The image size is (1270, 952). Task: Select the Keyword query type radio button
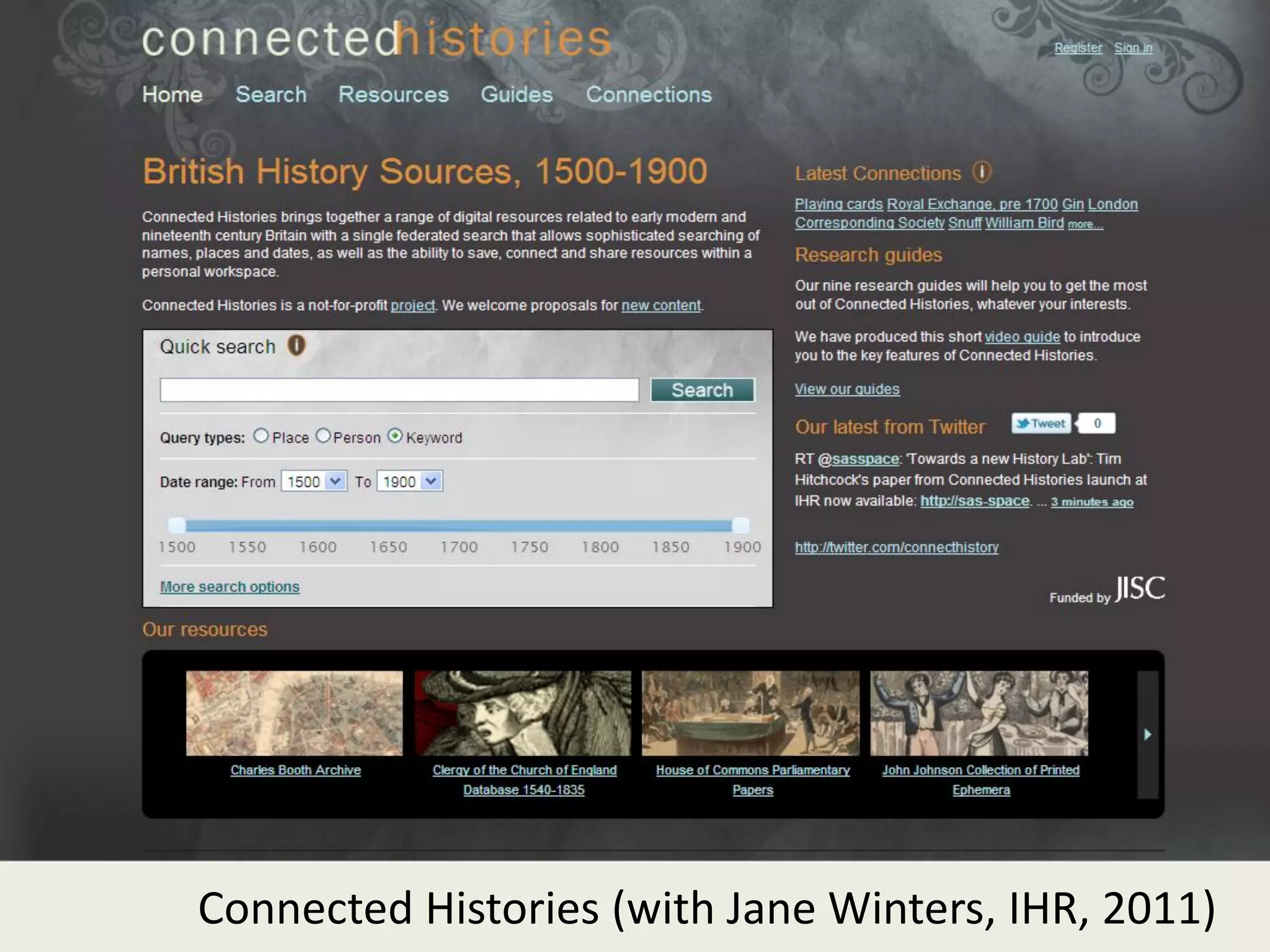(x=395, y=436)
